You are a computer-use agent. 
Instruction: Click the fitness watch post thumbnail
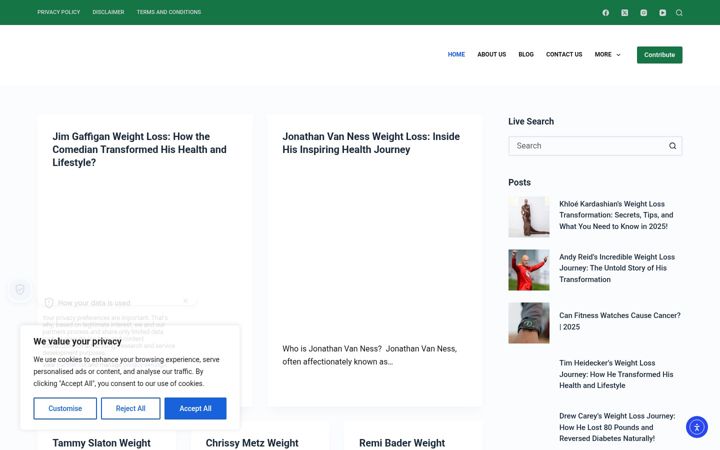tap(529, 323)
